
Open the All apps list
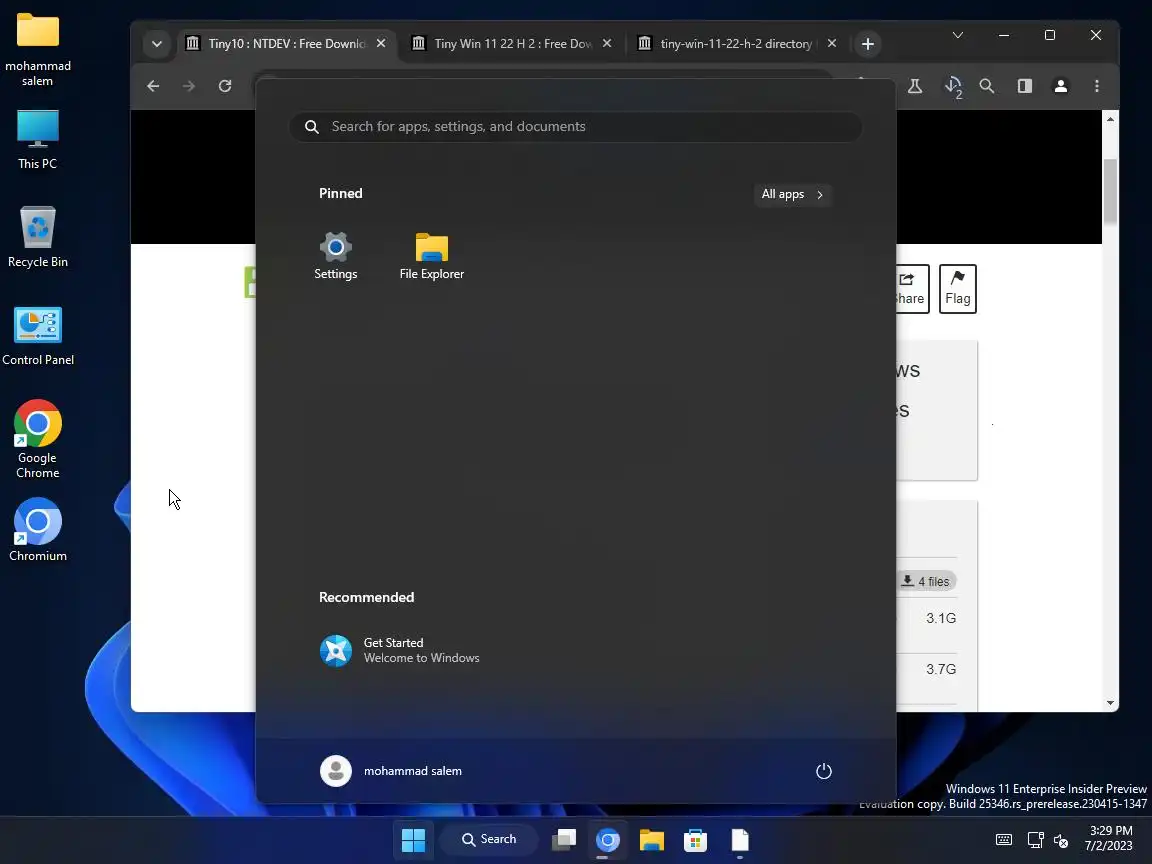pos(793,194)
